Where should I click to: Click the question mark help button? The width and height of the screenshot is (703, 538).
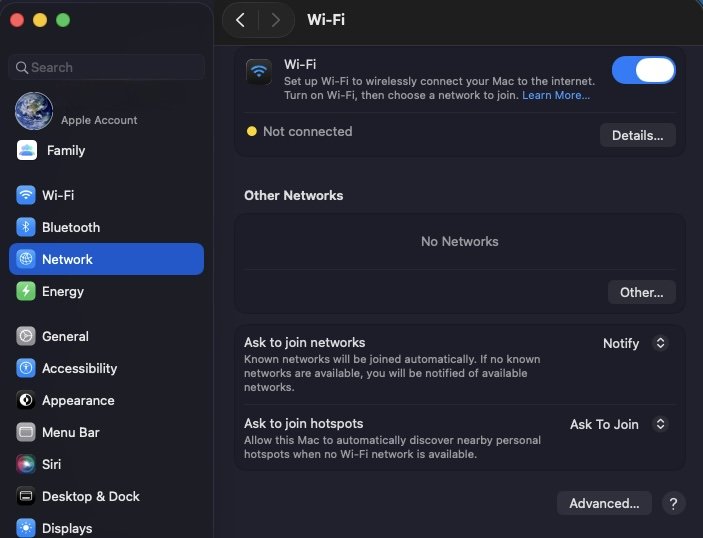673,503
